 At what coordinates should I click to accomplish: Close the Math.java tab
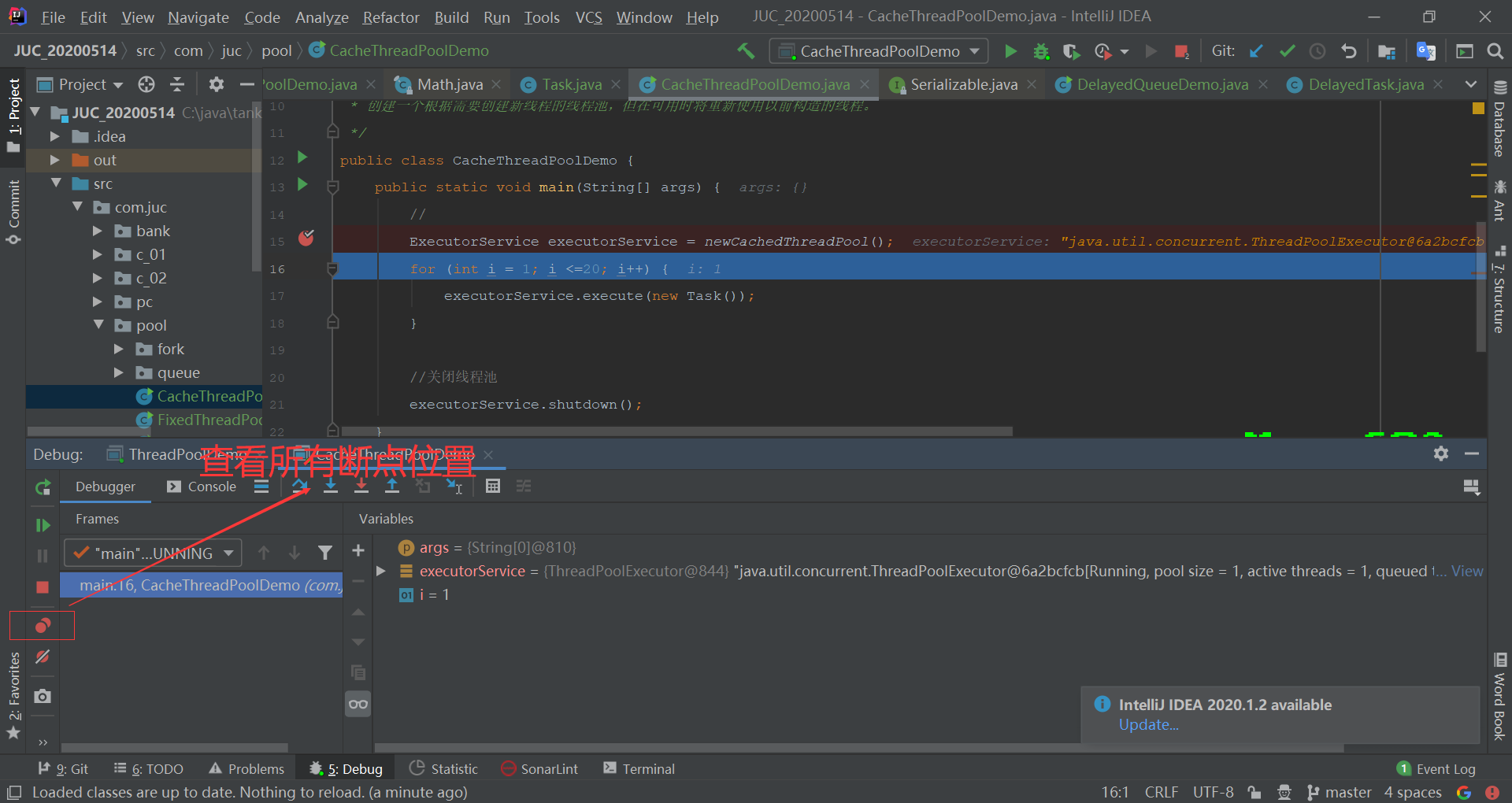pyautogui.click(x=496, y=84)
